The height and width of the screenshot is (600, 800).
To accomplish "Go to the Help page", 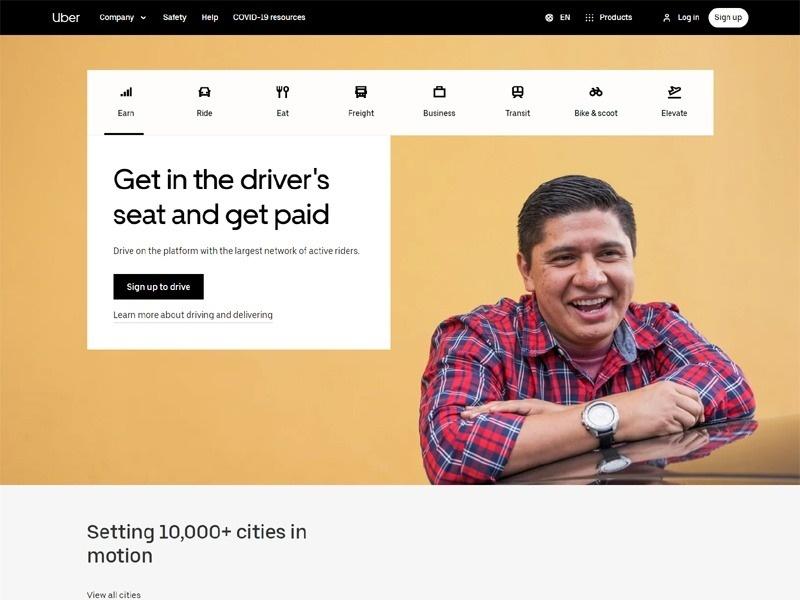I will pos(210,17).
